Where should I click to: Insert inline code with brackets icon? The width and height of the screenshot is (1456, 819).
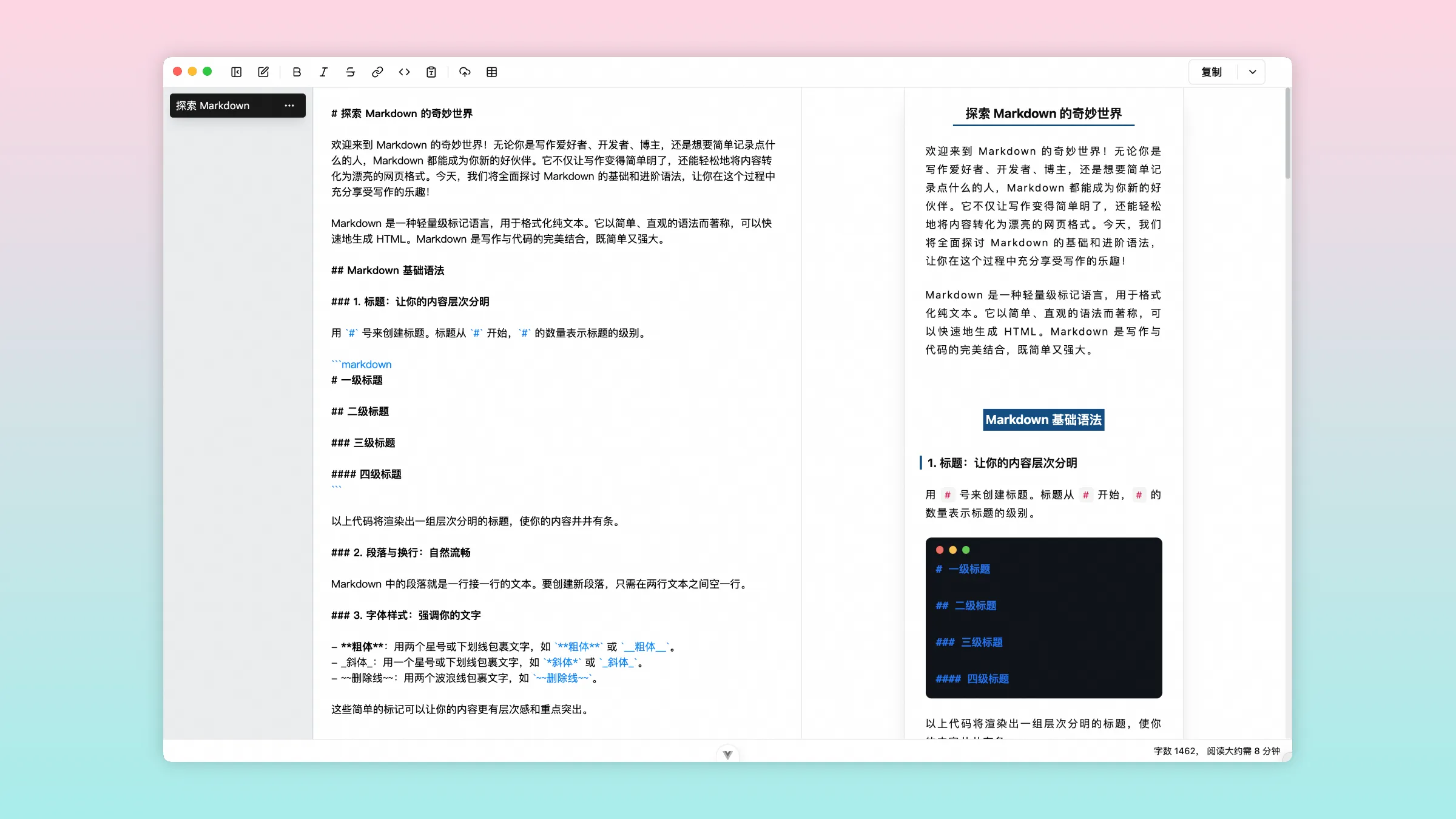point(404,72)
